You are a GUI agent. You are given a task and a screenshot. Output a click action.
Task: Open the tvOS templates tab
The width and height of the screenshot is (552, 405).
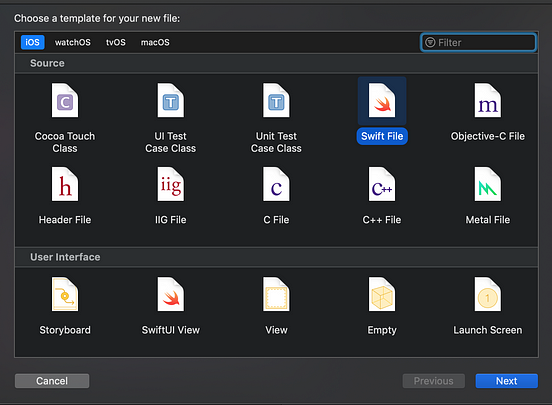(x=116, y=42)
